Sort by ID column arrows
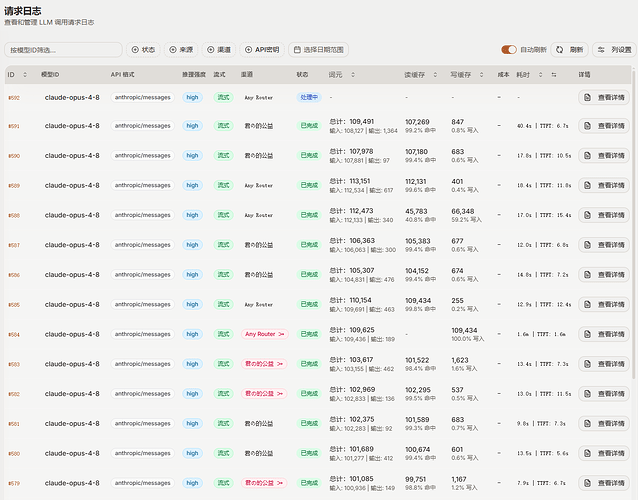The width and height of the screenshot is (638, 500). [25, 74]
